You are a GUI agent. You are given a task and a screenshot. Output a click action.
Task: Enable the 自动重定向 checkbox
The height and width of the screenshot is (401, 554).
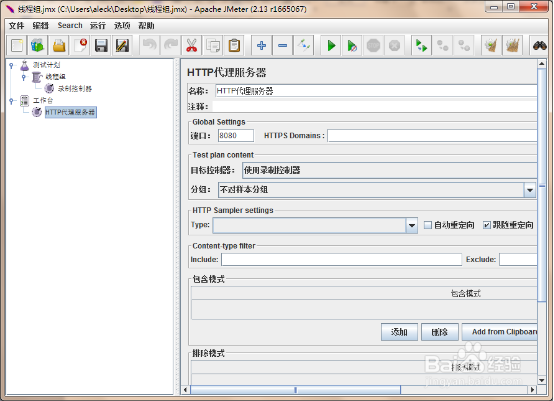pyautogui.click(x=428, y=225)
